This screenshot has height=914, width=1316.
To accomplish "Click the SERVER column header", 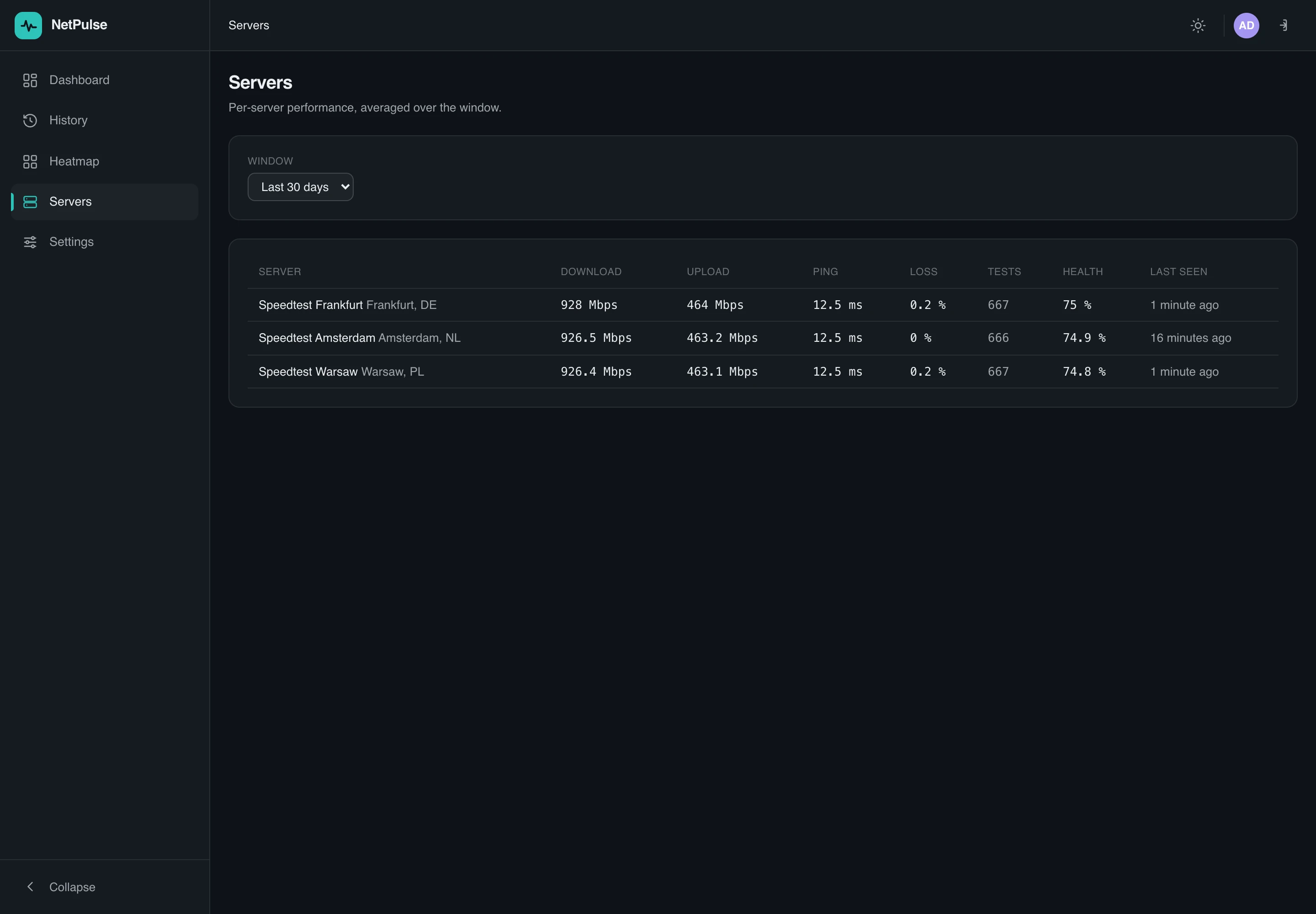I will [280, 271].
